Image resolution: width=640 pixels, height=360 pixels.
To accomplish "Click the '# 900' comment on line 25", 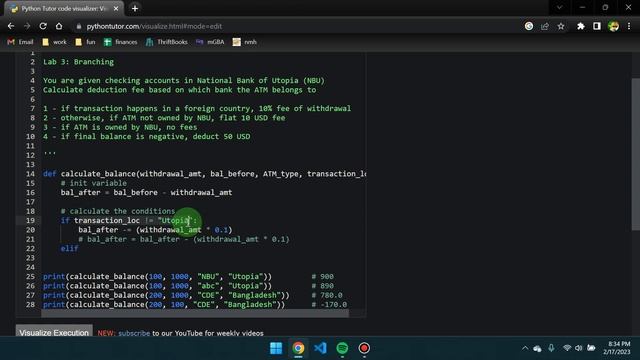I will (322, 276).
